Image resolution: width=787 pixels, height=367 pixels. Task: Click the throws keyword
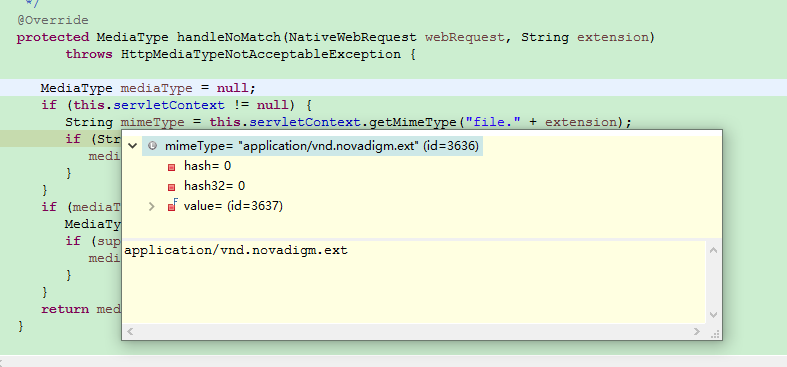tap(89, 54)
